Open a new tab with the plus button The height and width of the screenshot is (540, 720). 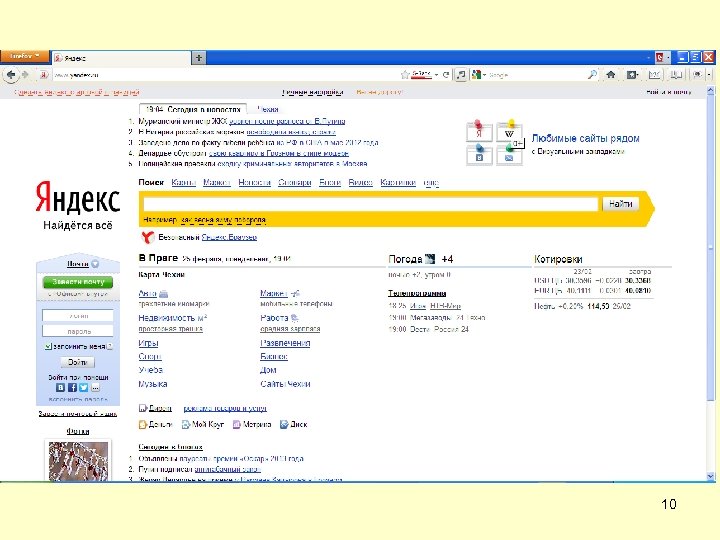click(x=199, y=58)
